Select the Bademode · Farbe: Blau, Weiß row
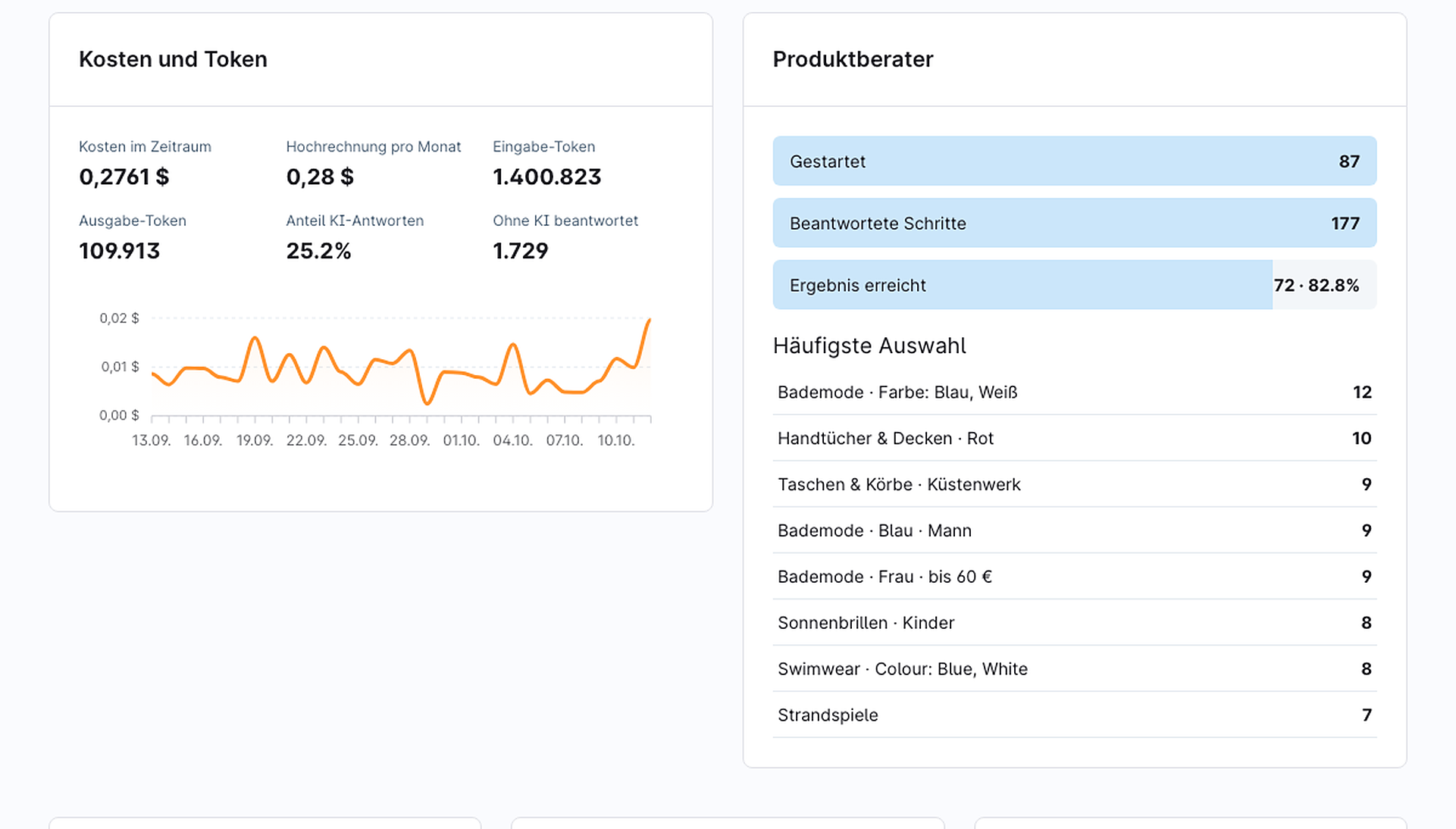The width and height of the screenshot is (1456, 829). (1074, 392)
